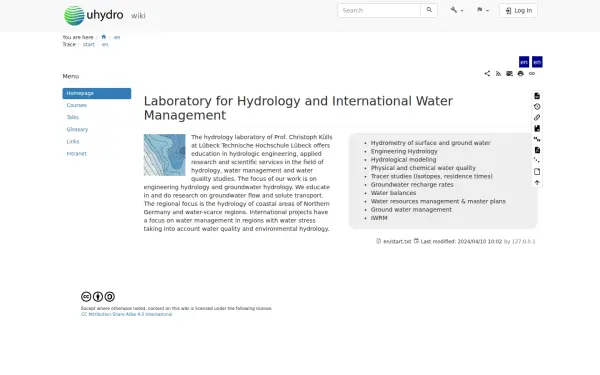
Task: Open Courses in the side menu
Action: (x=77, y=105)
